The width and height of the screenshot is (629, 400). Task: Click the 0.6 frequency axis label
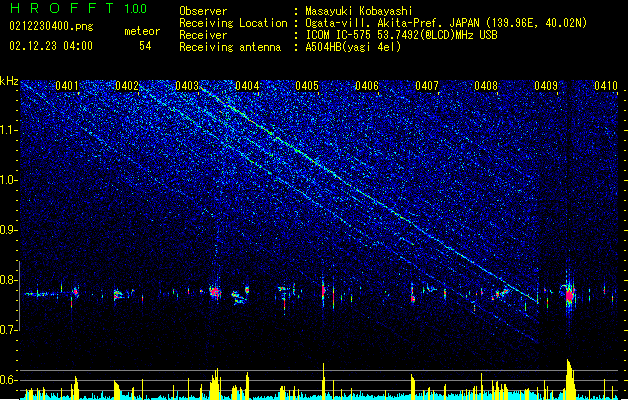click(x=8, y=380)
